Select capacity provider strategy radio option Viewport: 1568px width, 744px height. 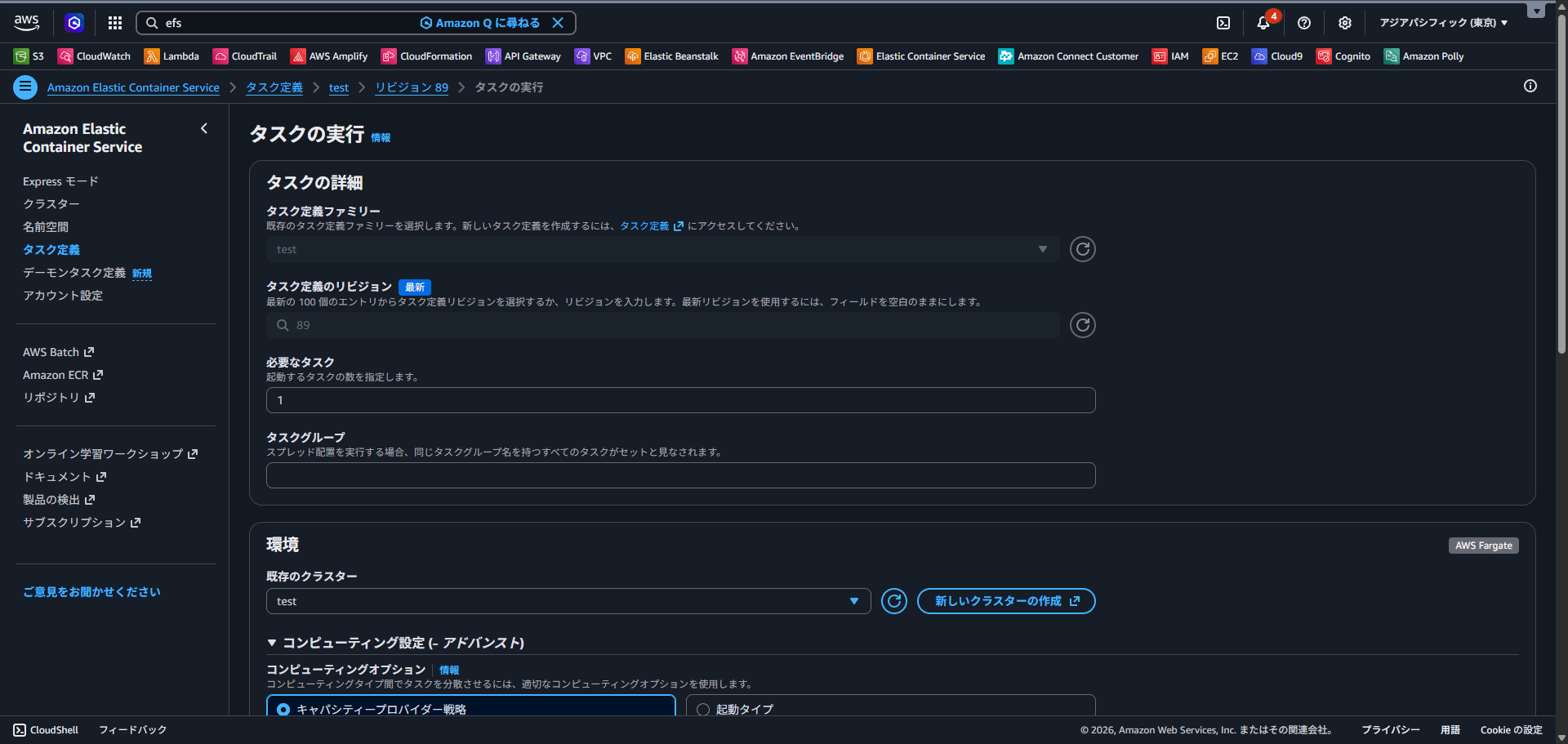point(283,710)
